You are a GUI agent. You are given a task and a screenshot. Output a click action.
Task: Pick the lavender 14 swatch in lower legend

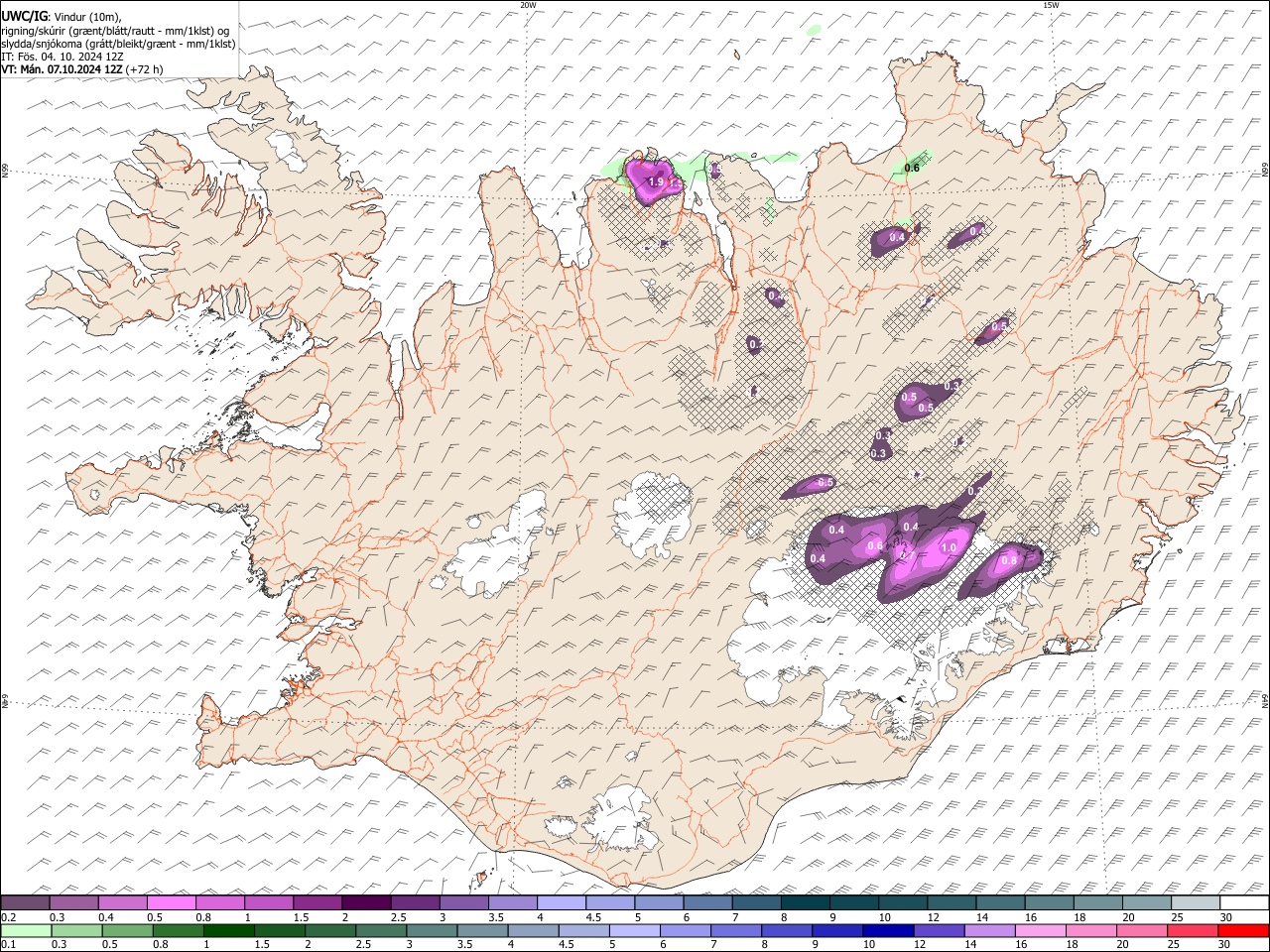point(988,930)
